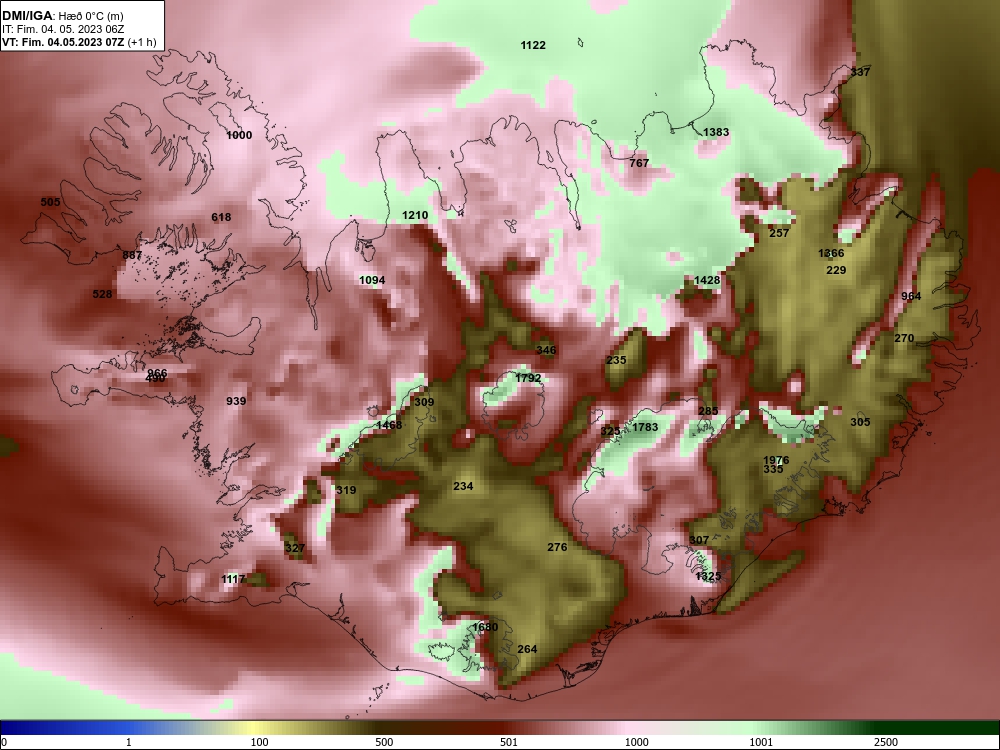Click the 229 height value on the map
Screen dimensions: 1000x750
tap(836, 270)
